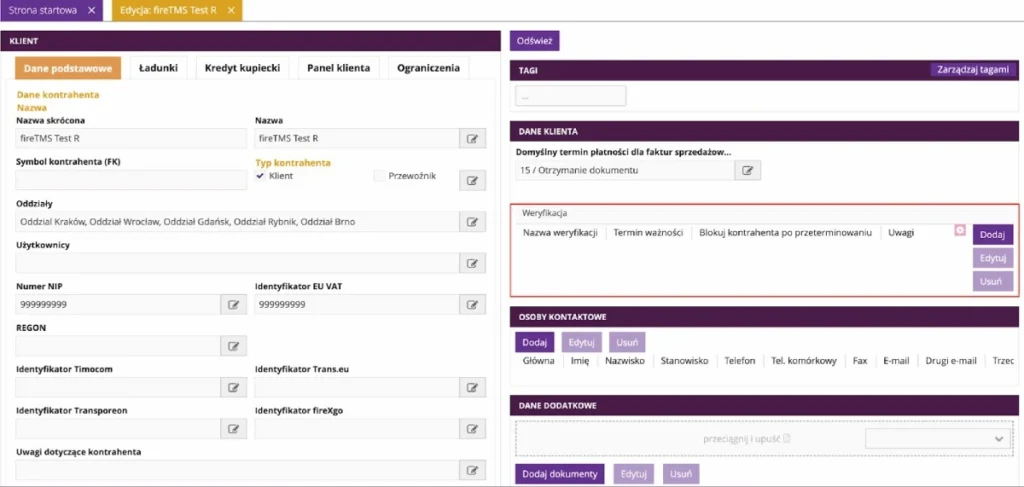1024x487 pixels.
Task: Click edit icon for Typ kontrahenta
Action: pyautogui.click(x=472, y=180)
